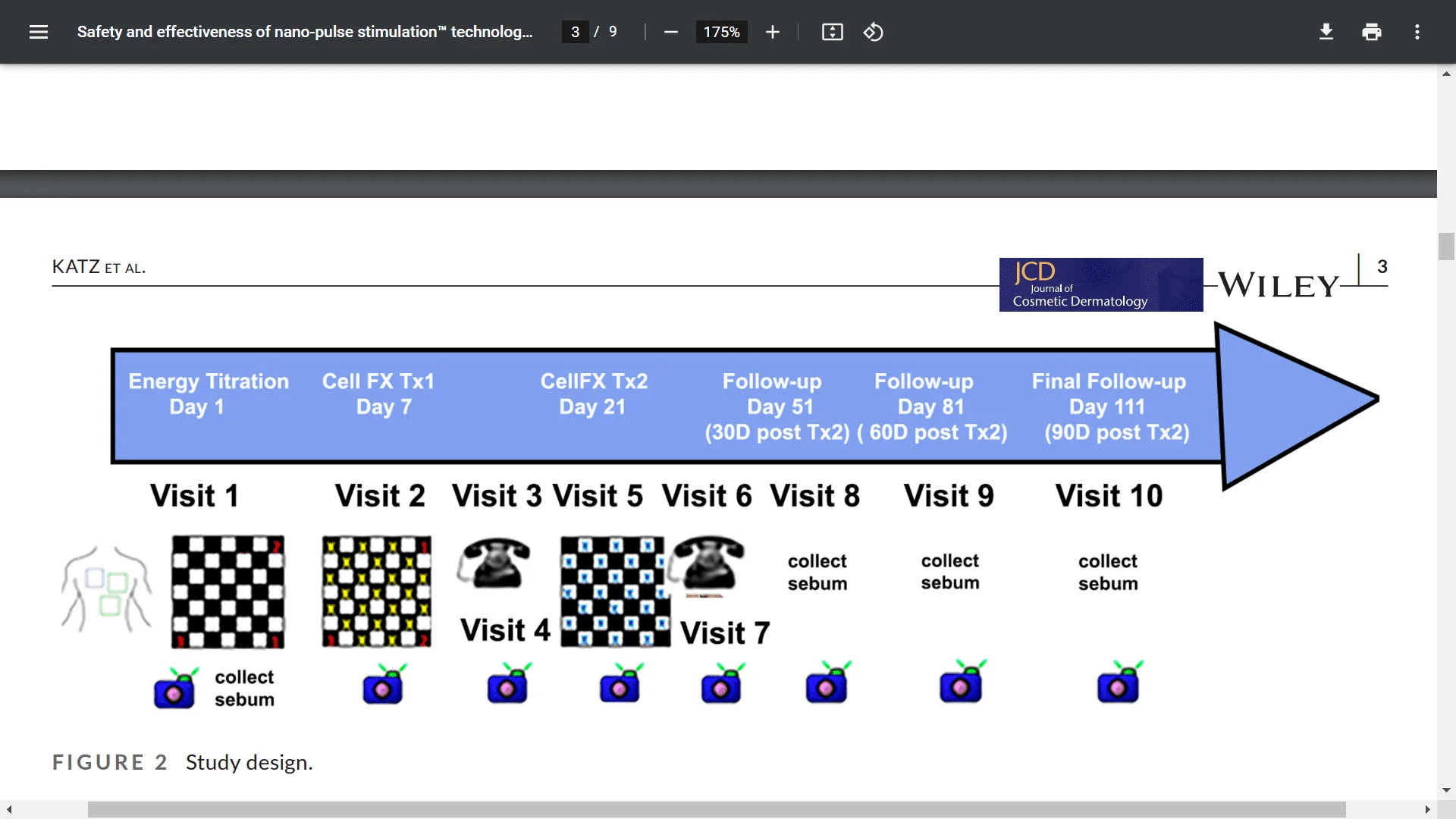Click the FIGURE 2 Study design caption
Viewport: 1456px width, 819px height.
(183, 762)
